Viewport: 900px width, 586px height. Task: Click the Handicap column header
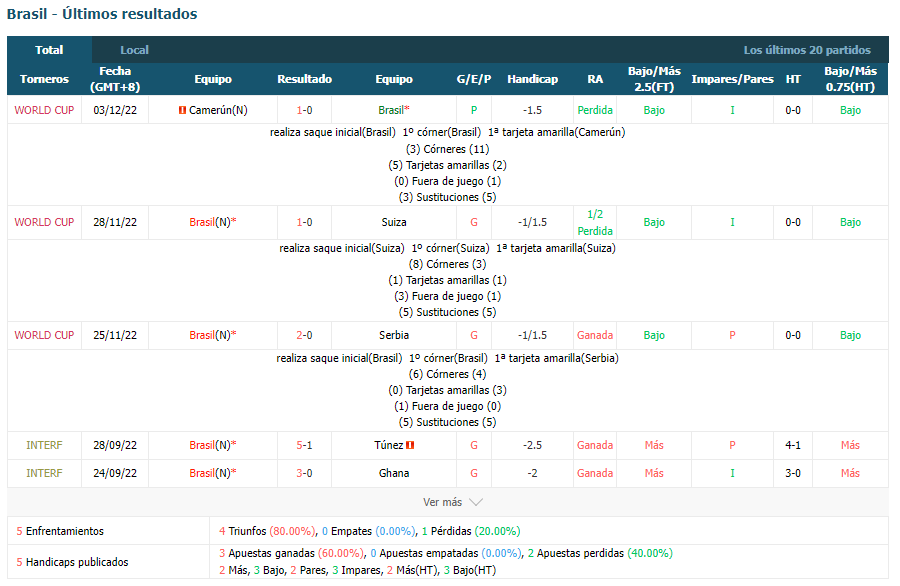click(532, 79)
